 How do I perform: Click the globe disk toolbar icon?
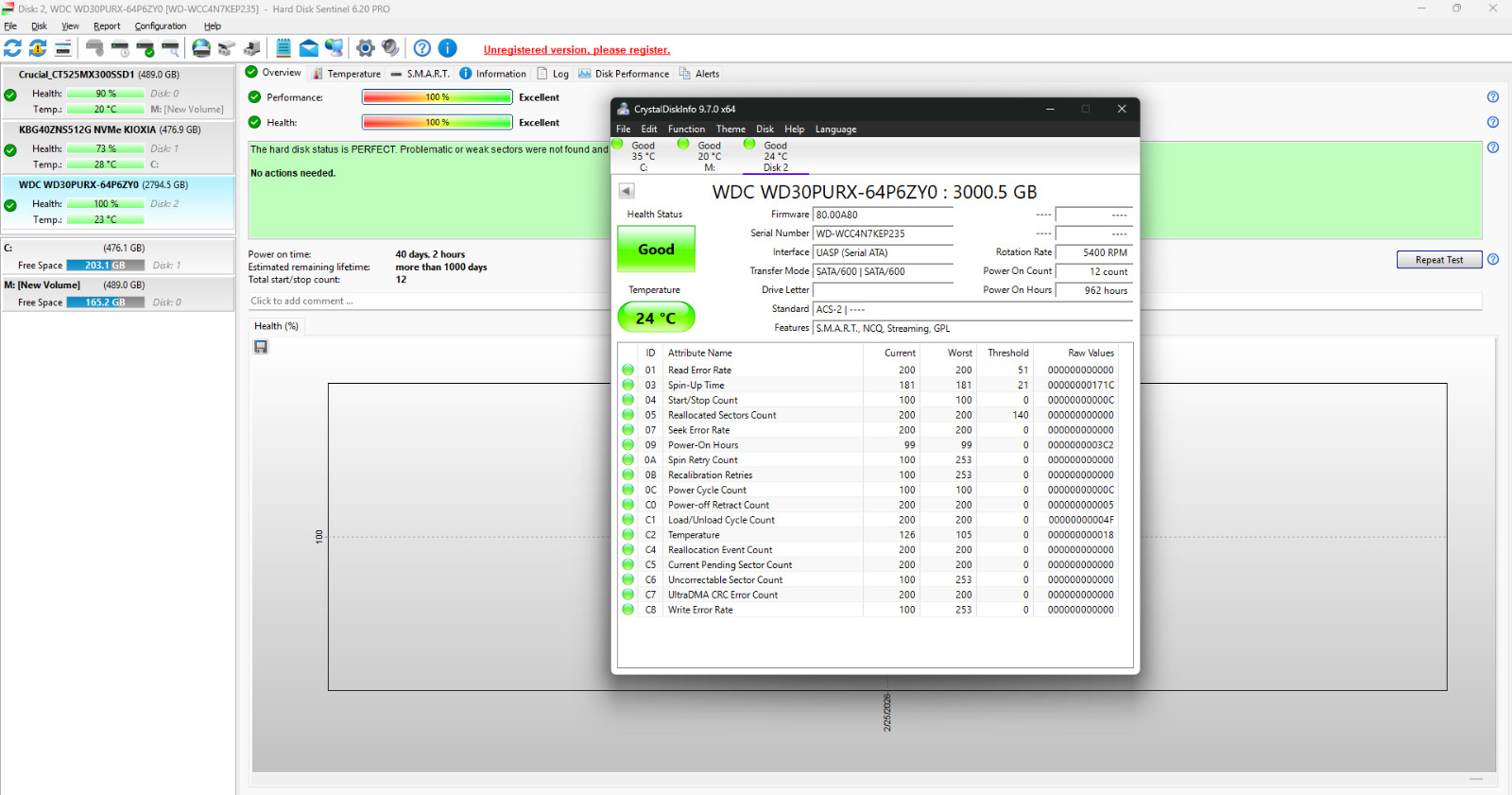201,48
